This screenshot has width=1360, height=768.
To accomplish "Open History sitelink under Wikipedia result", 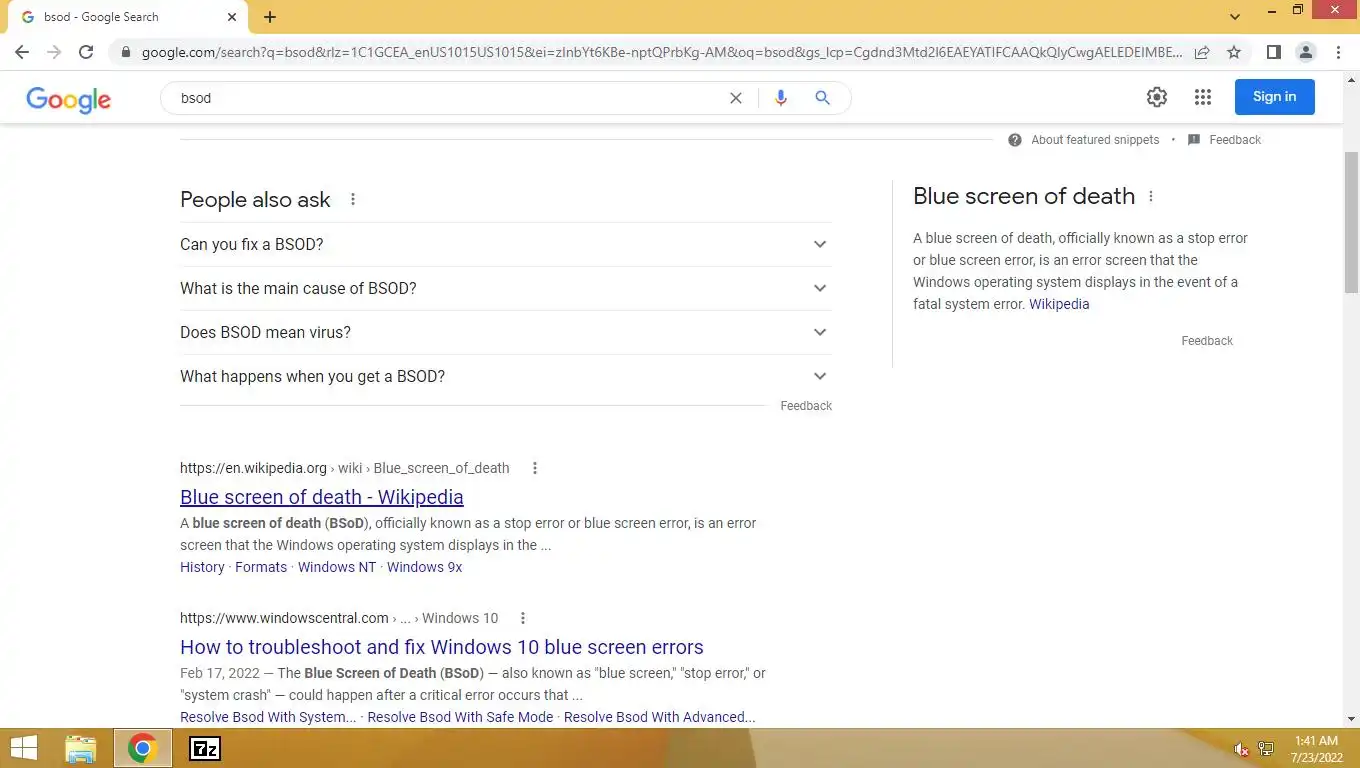I will (202, 567).
